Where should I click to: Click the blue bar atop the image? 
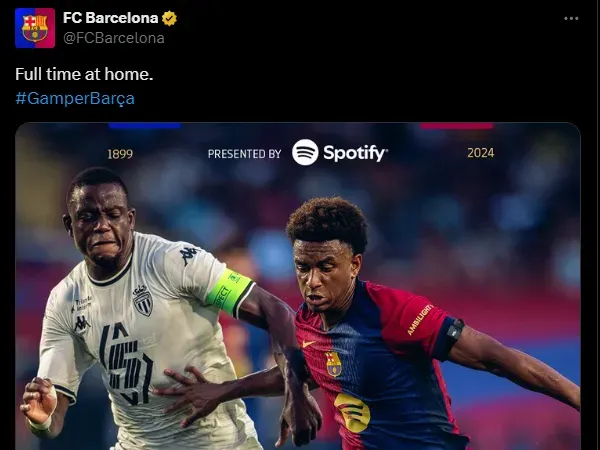point(144,125)
